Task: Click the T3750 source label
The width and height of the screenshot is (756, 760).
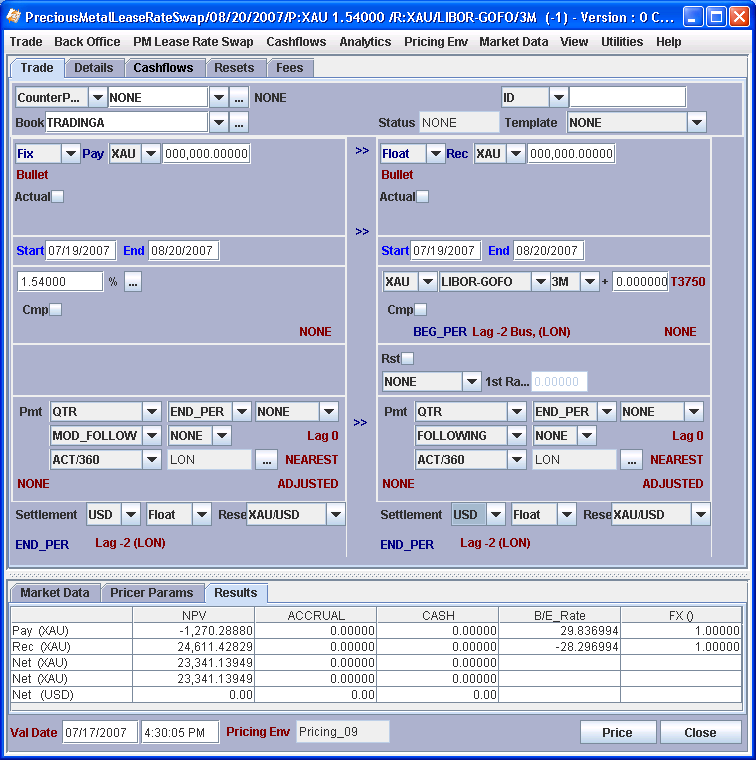Action: click(x=688, y=282)
